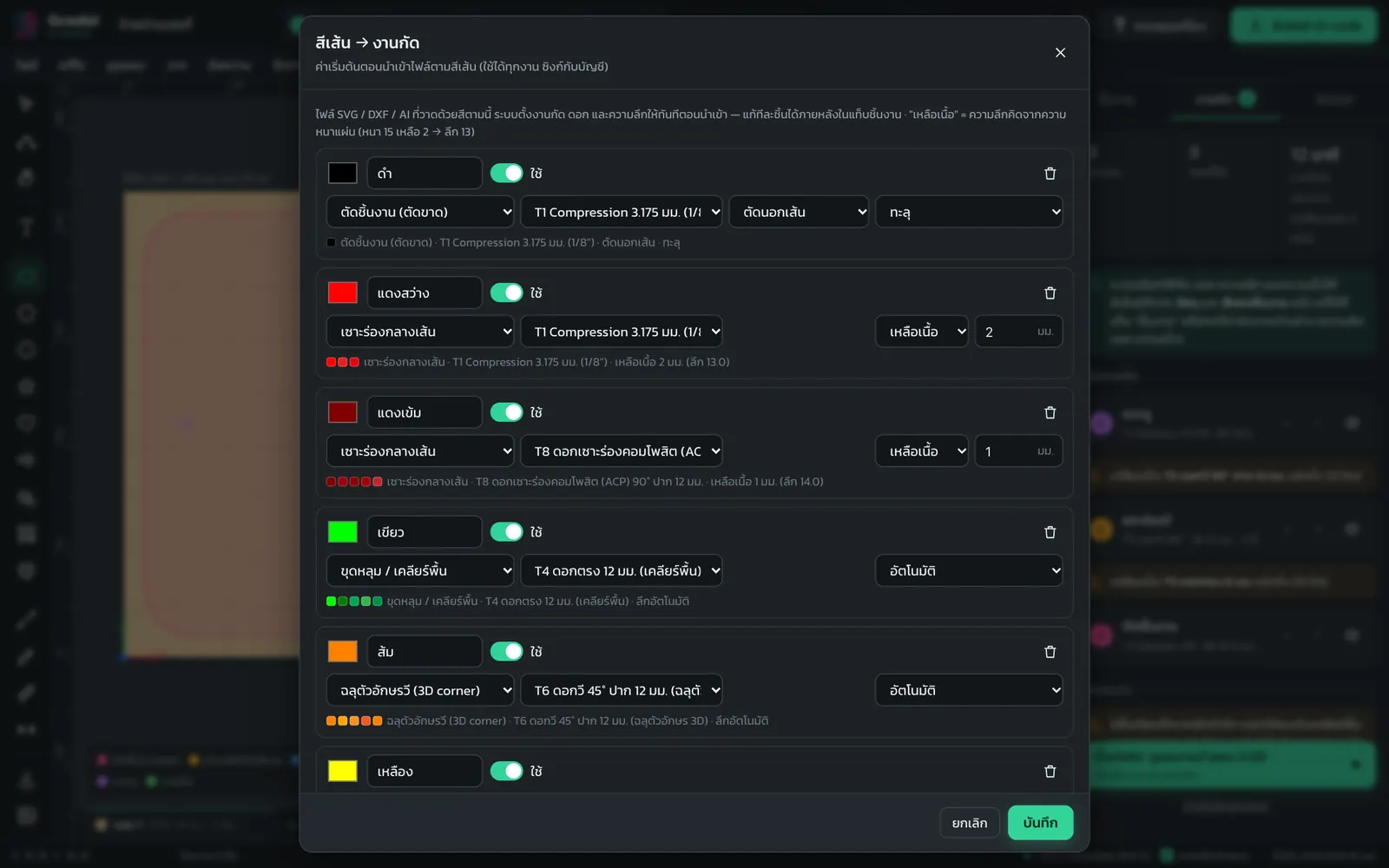Toggle the ใช้ switch for แดงสว่าง
The height and width of the screenshot is (868, 1389).
pyautogui.click(x=506, y=293)
